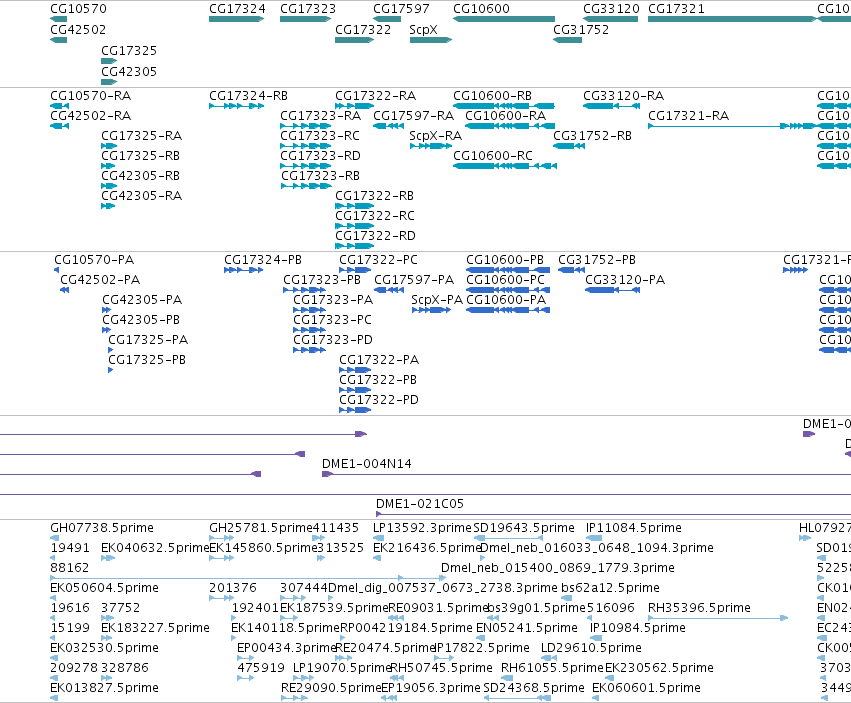Click transcript label CG17324-RB
Screen dimensions: 851x703
tap(249, 96)
